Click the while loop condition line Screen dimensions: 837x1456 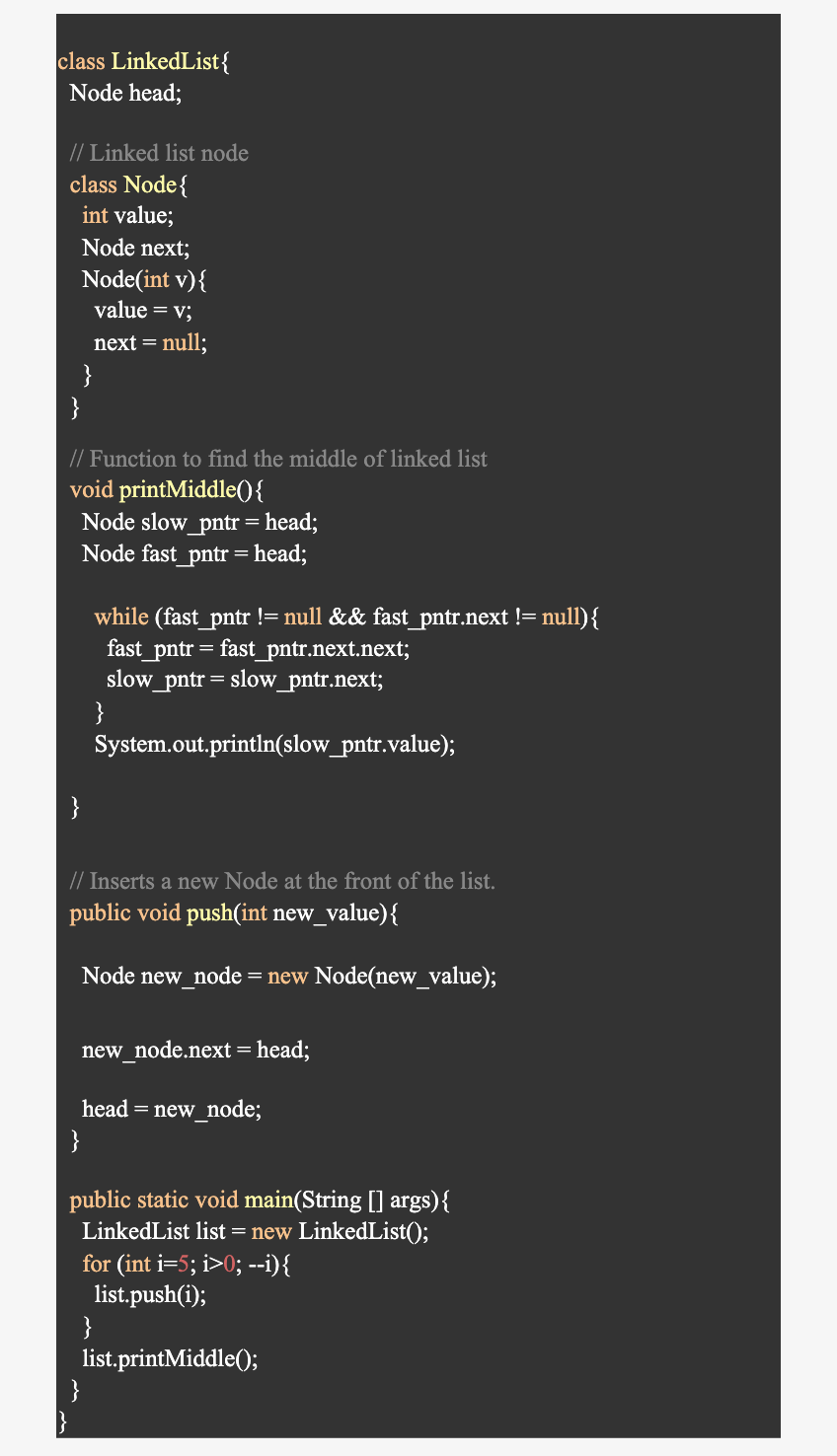[346, 618]
